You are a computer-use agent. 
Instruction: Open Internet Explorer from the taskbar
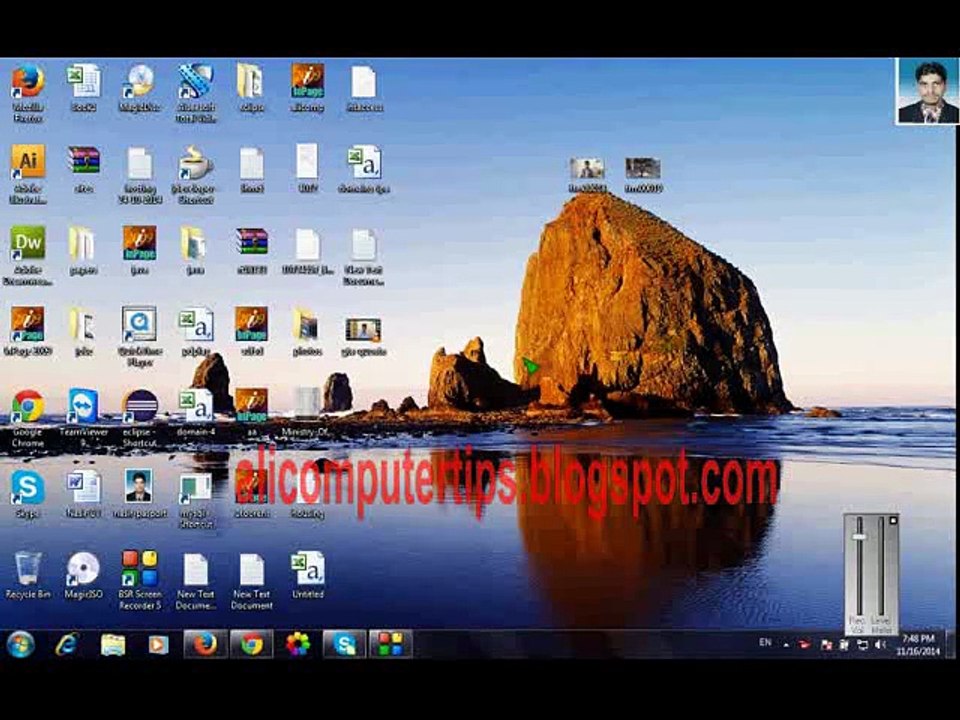click(x=67, y=644)
